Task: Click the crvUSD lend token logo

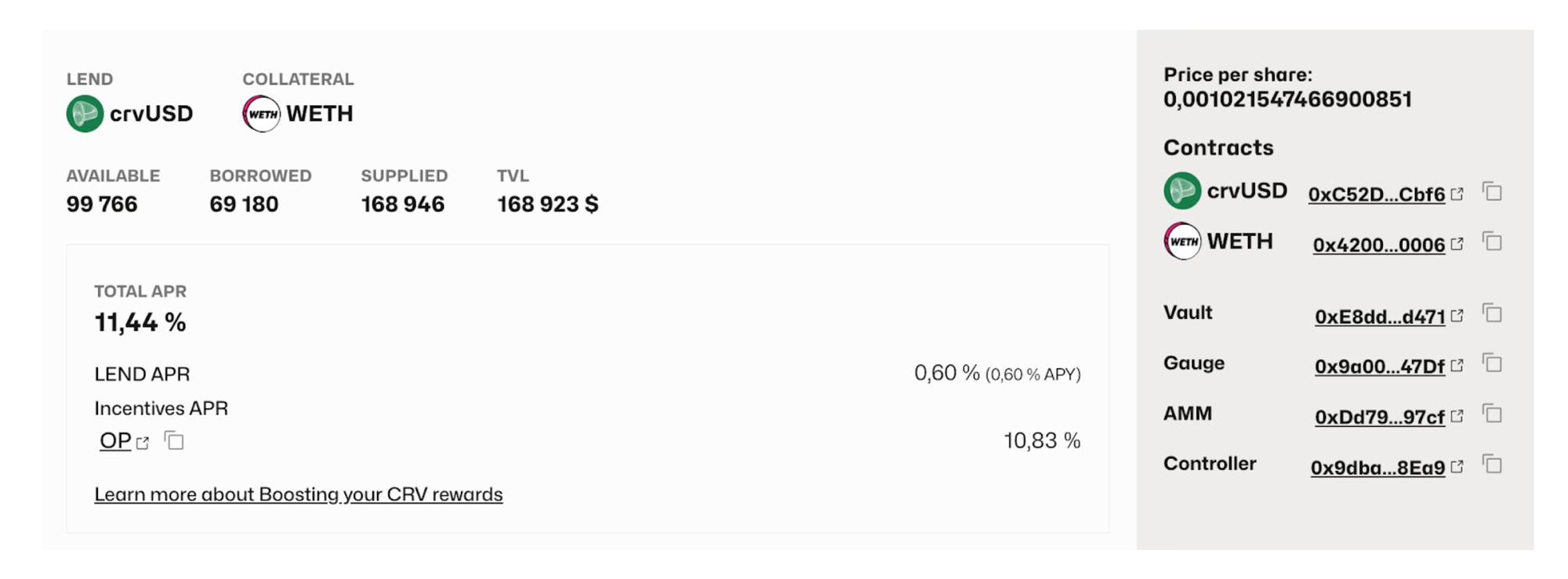Action: tap(85, 114)
